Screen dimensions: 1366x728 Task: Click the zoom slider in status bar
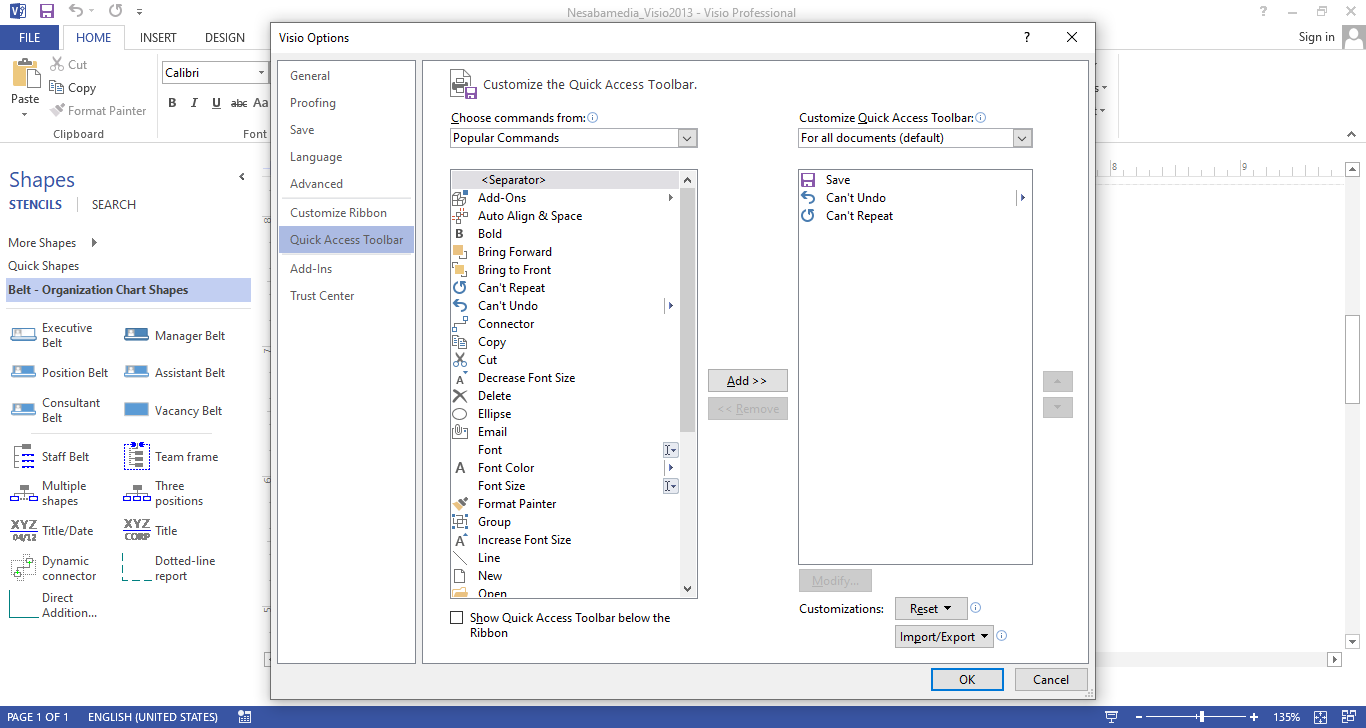point(1200,717)
